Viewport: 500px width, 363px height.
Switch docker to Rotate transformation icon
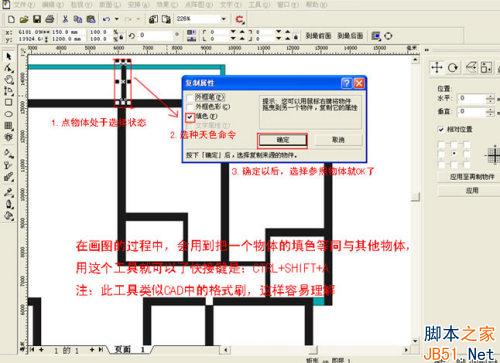[x=453, y=68]
